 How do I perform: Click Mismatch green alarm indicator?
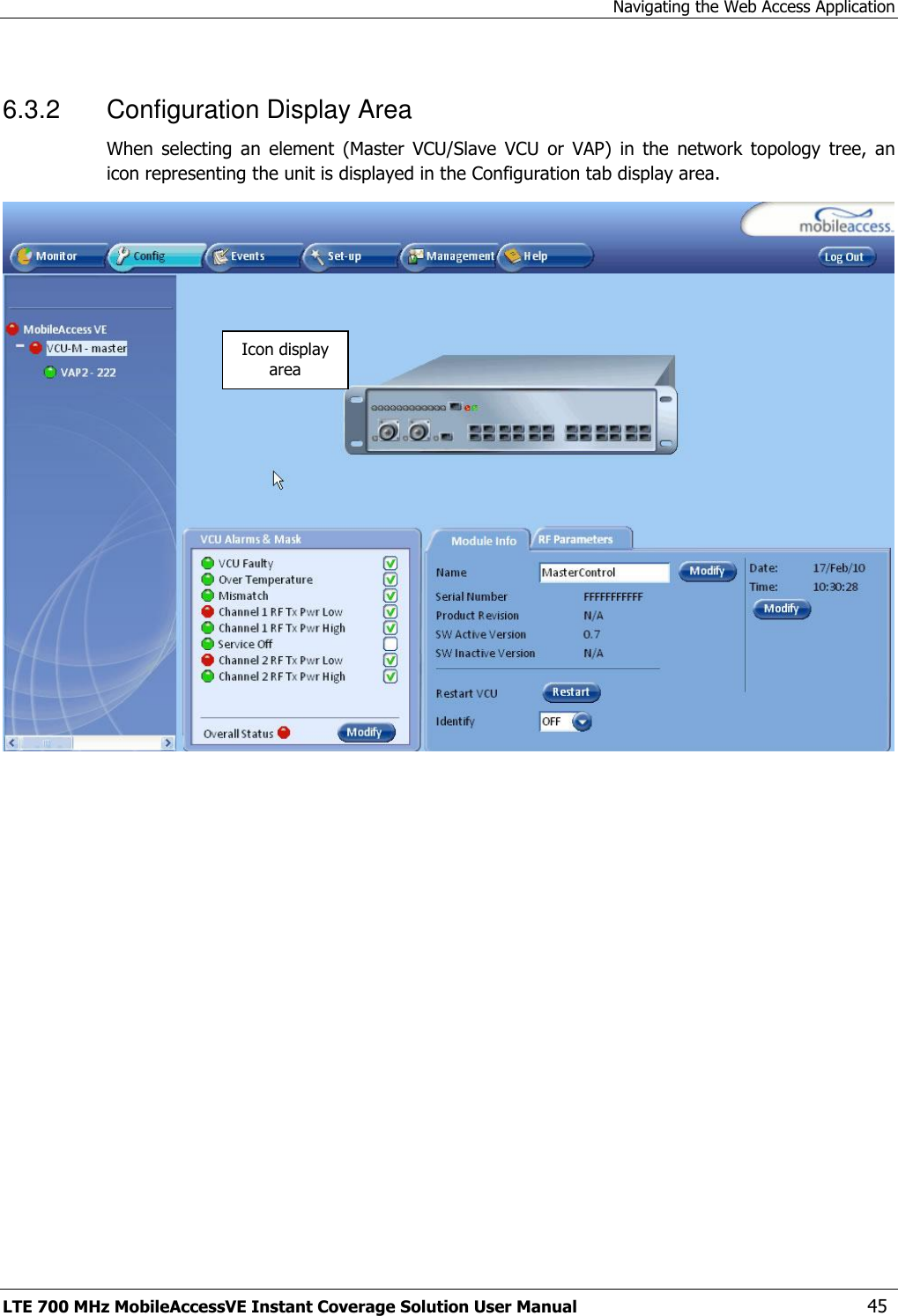tap(208, 595)
